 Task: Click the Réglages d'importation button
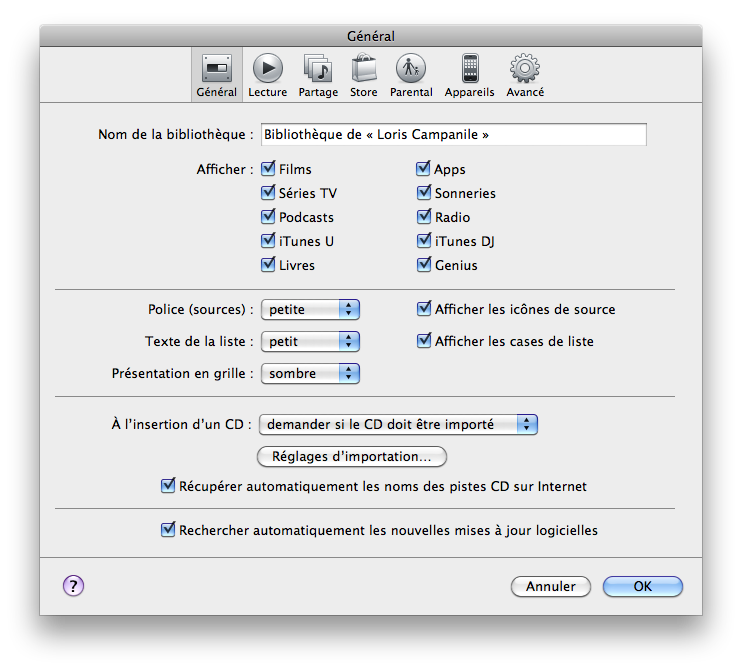tap(352, 456)
